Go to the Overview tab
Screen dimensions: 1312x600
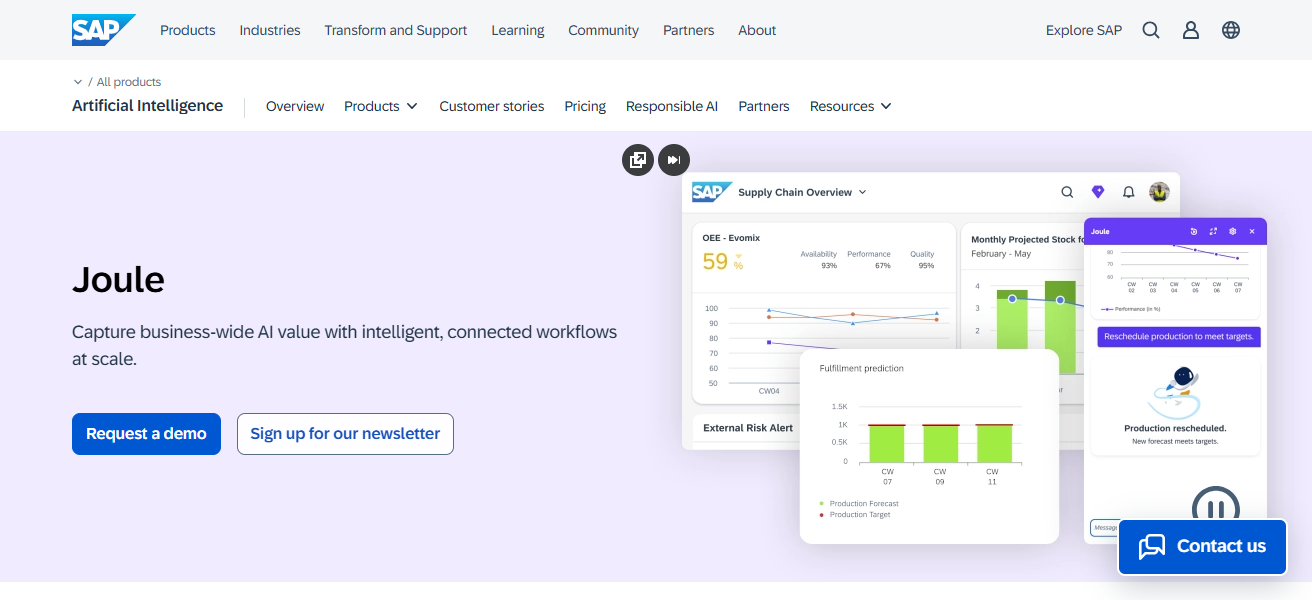pyautogui.click(x=295, y=106)
